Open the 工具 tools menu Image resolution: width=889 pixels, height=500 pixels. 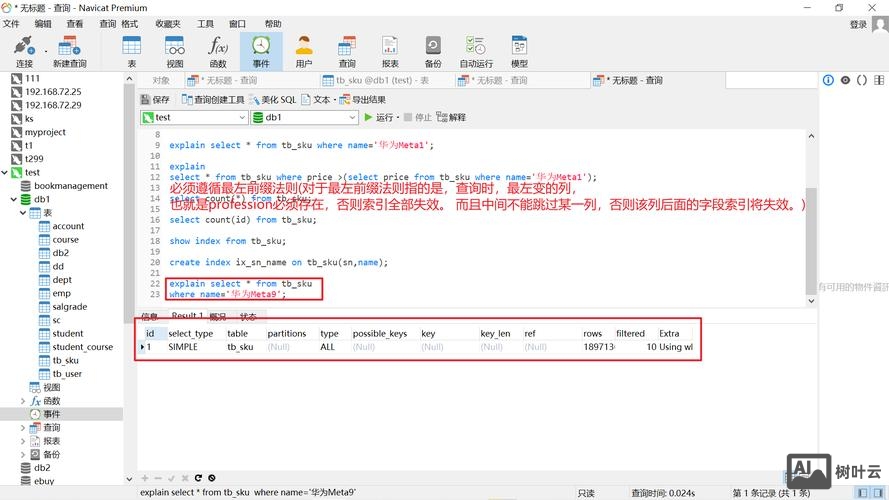click(x=205, y=24)
